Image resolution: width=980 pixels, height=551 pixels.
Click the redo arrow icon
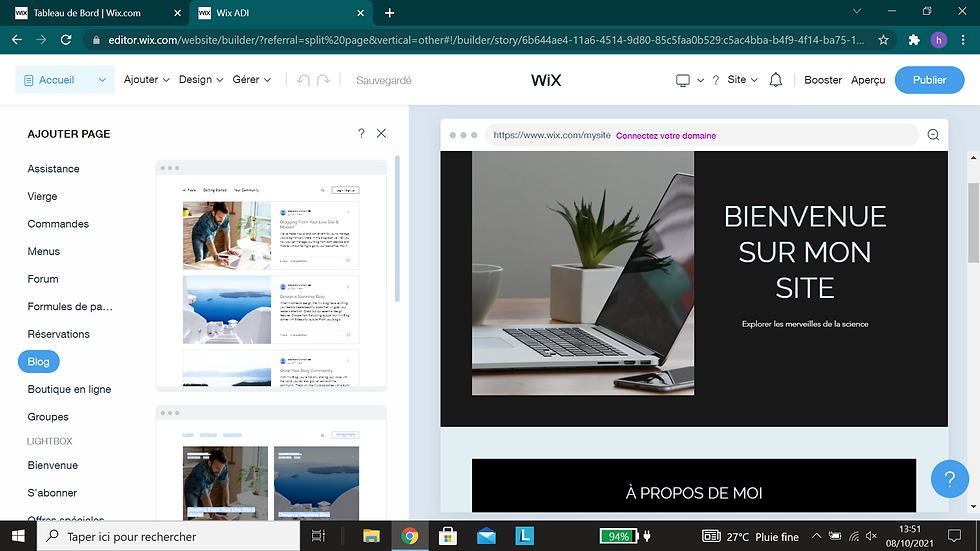pos(324,80)
